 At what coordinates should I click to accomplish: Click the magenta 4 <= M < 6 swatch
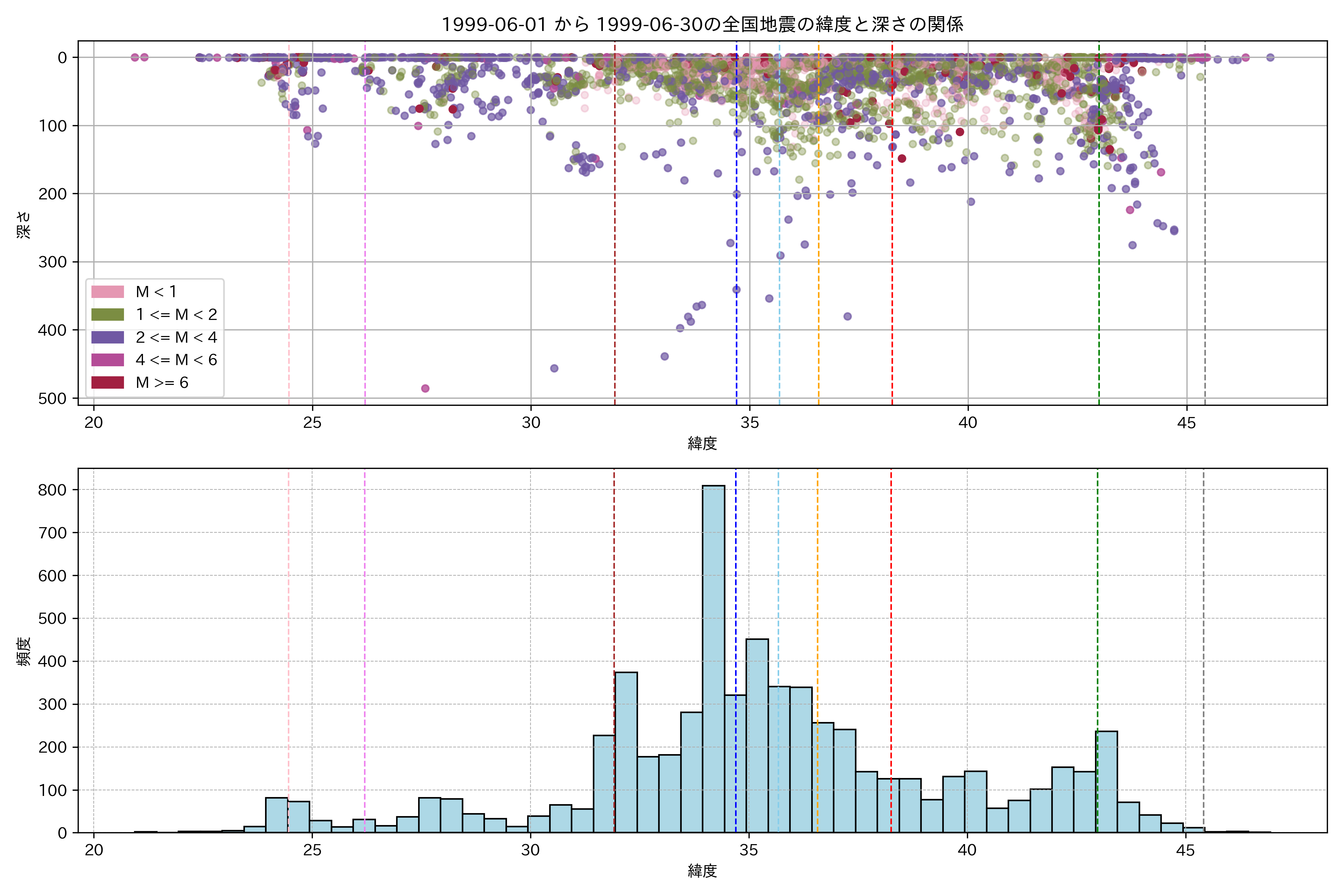click(108, 360)
